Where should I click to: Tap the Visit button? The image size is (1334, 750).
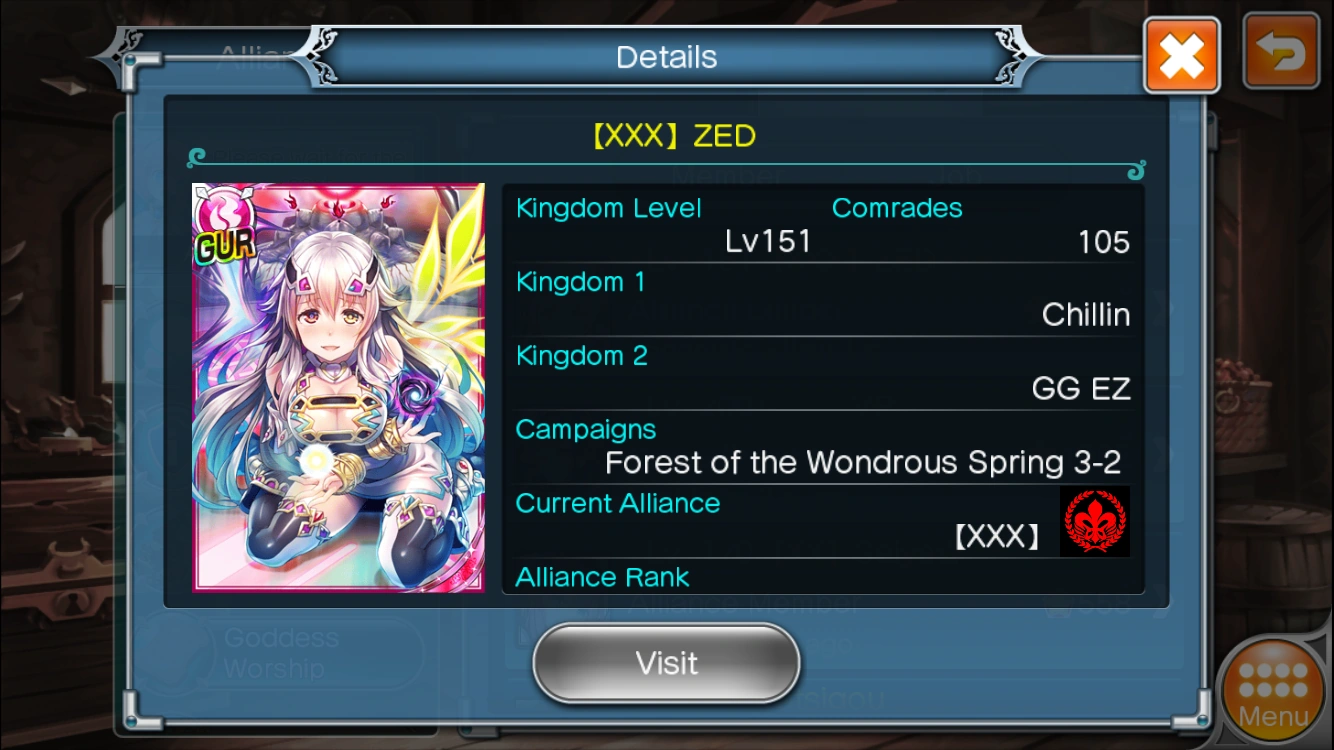pyautogui.click(x=667, y=663)
